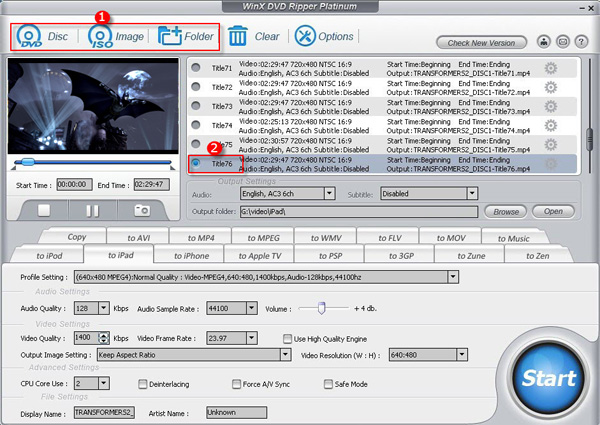600x425 pixels.
Task: Open the Audio Quality dropdown
Action: tap(104, 308)
